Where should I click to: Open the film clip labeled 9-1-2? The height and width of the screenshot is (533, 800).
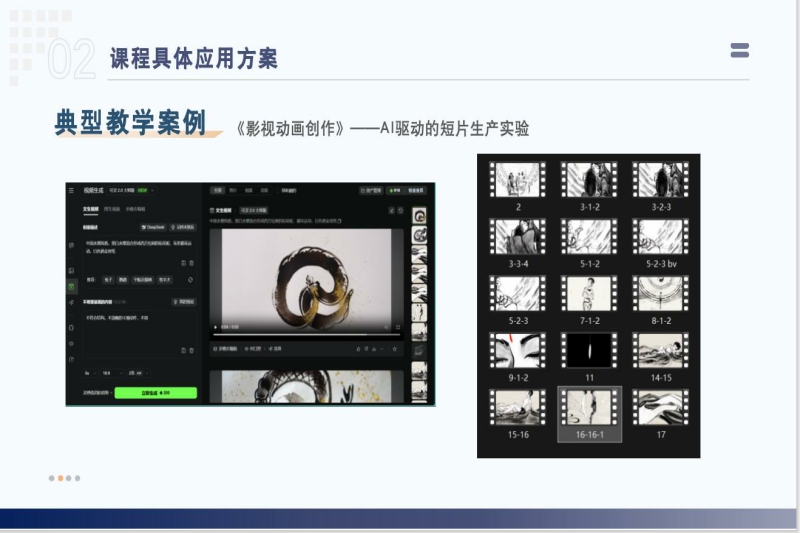517,356
